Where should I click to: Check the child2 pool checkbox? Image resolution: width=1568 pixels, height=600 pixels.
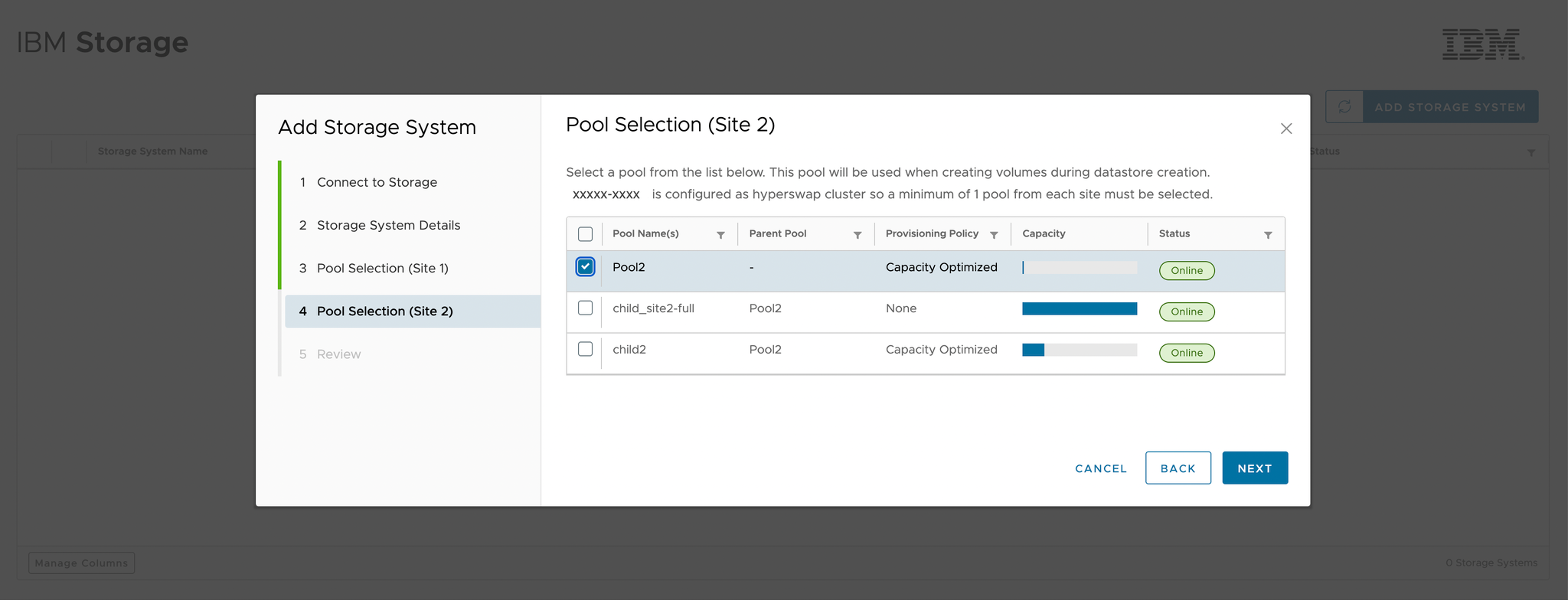[585, 349]
